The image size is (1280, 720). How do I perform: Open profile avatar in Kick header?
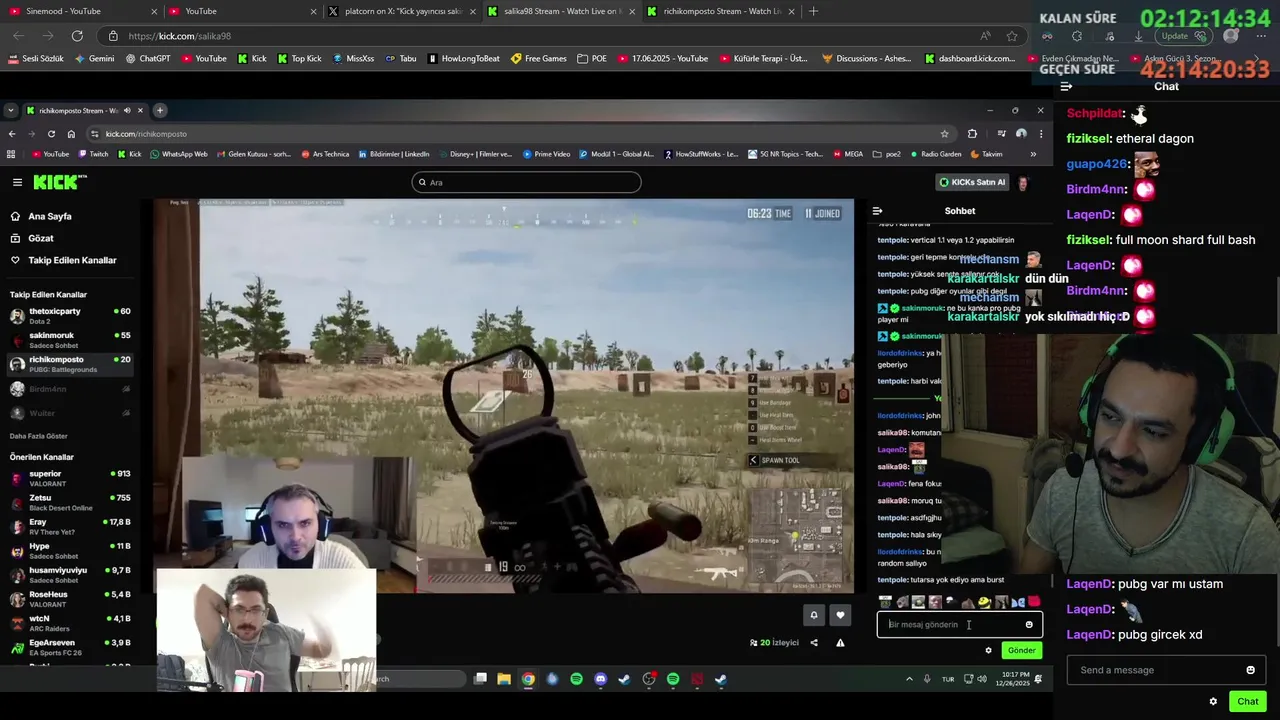[x=1022, y=182]
